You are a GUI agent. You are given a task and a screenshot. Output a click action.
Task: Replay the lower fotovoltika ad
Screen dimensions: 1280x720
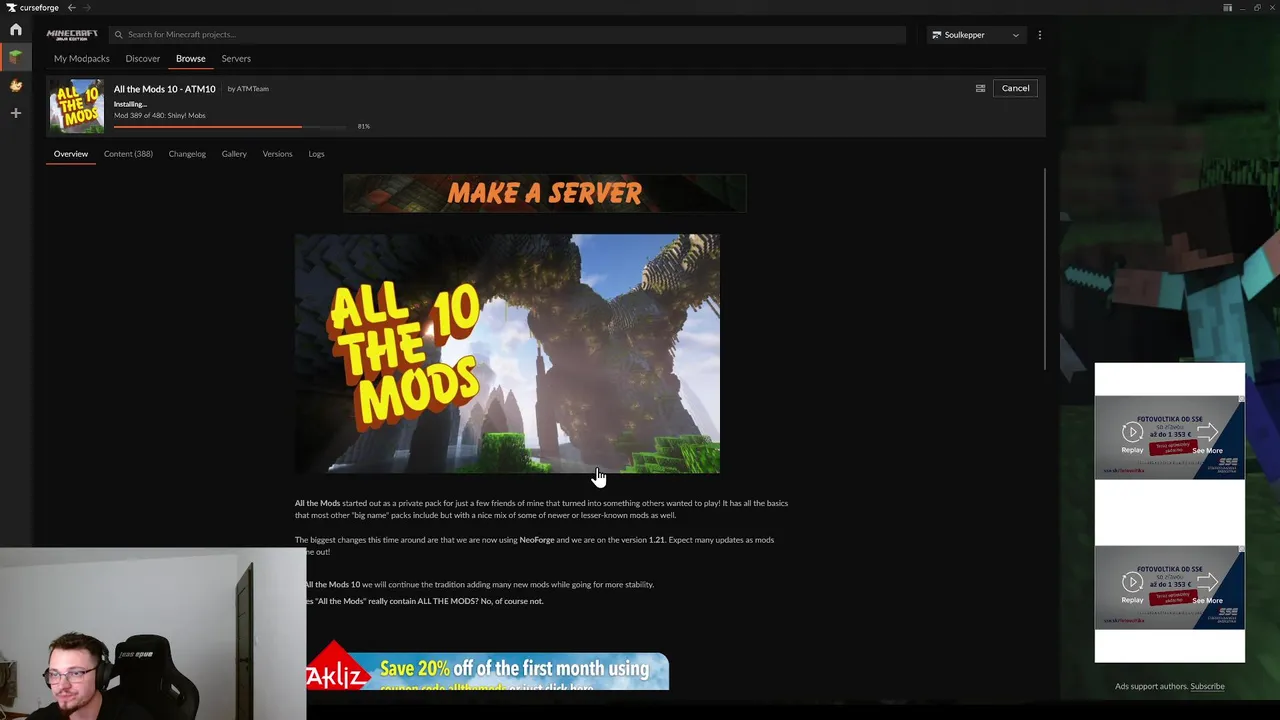point(1132,587)
